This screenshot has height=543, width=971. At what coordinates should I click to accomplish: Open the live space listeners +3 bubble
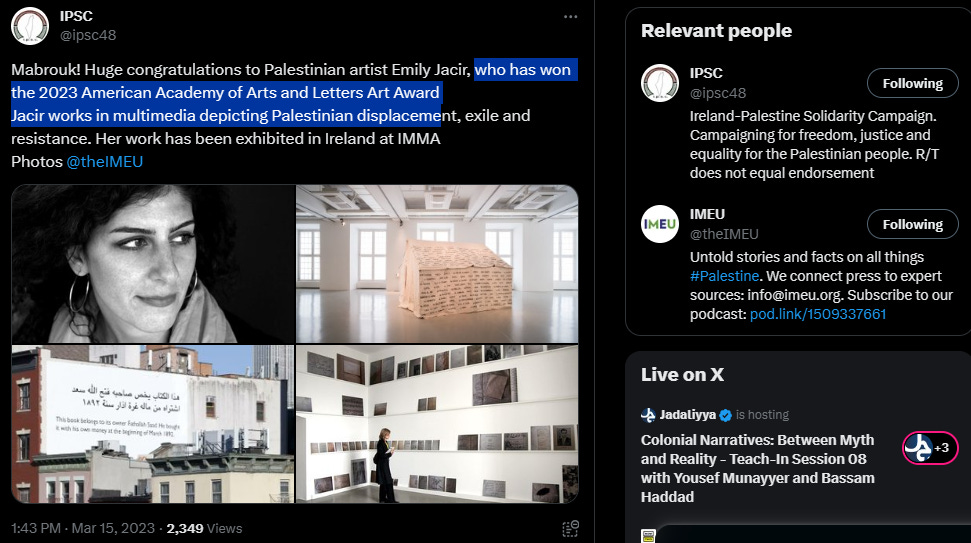[x=930, y=448]
